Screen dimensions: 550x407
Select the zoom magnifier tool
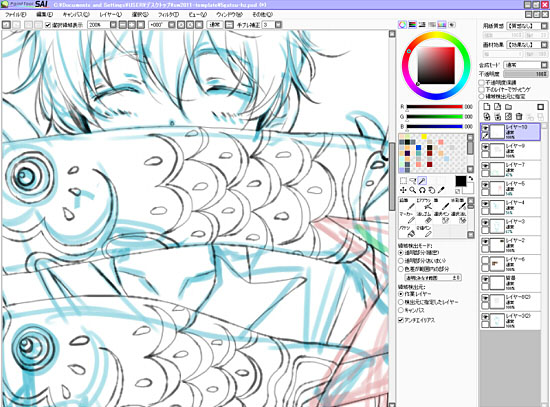tap(413, 190)
